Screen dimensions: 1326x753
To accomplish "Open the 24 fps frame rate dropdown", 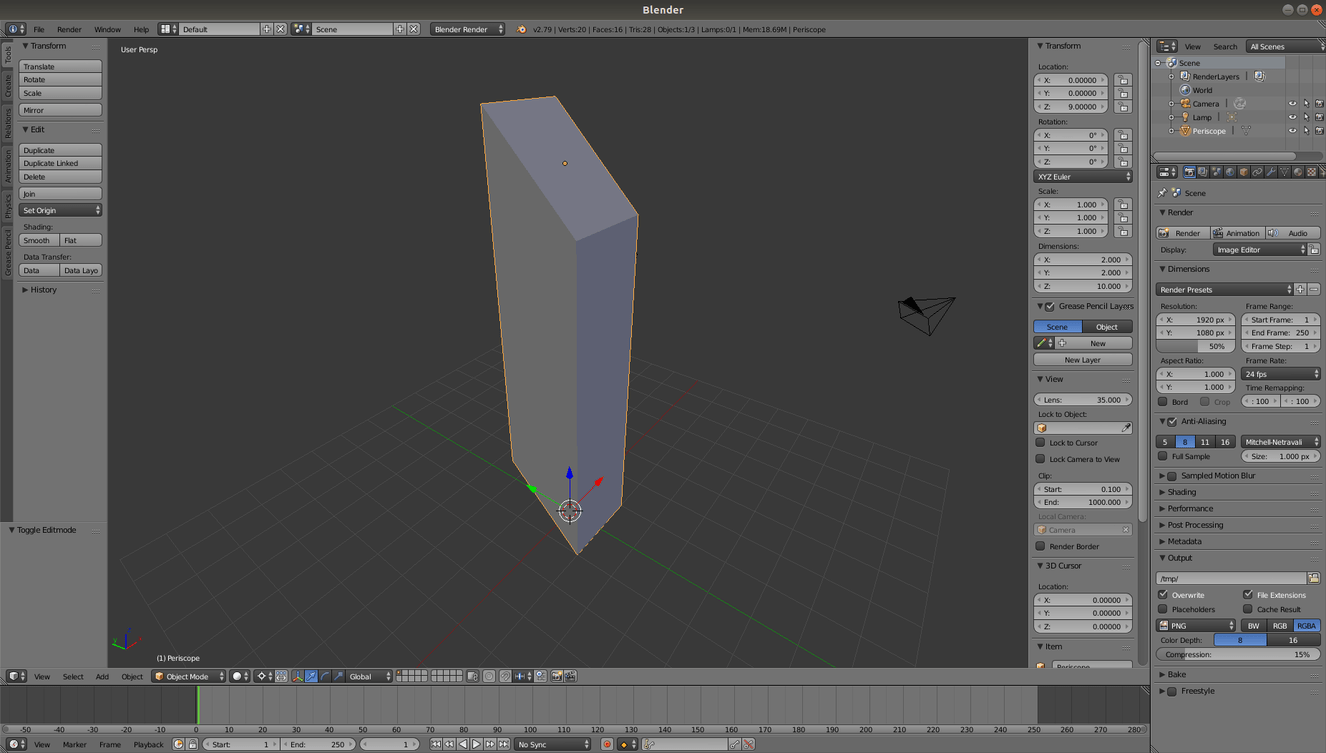I will pos(1281,374).
